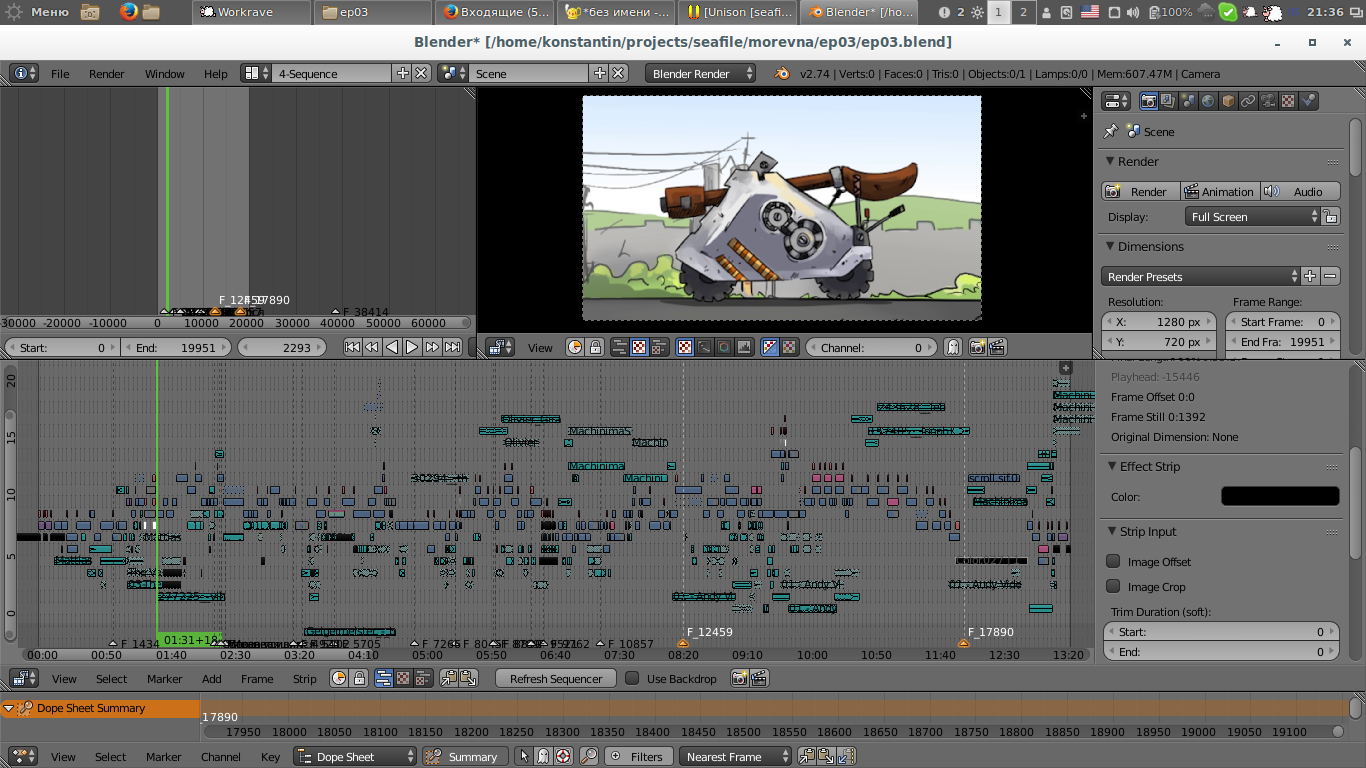
Task: Collapse the Effect Strip panel
Action: tap(1110, 466)
